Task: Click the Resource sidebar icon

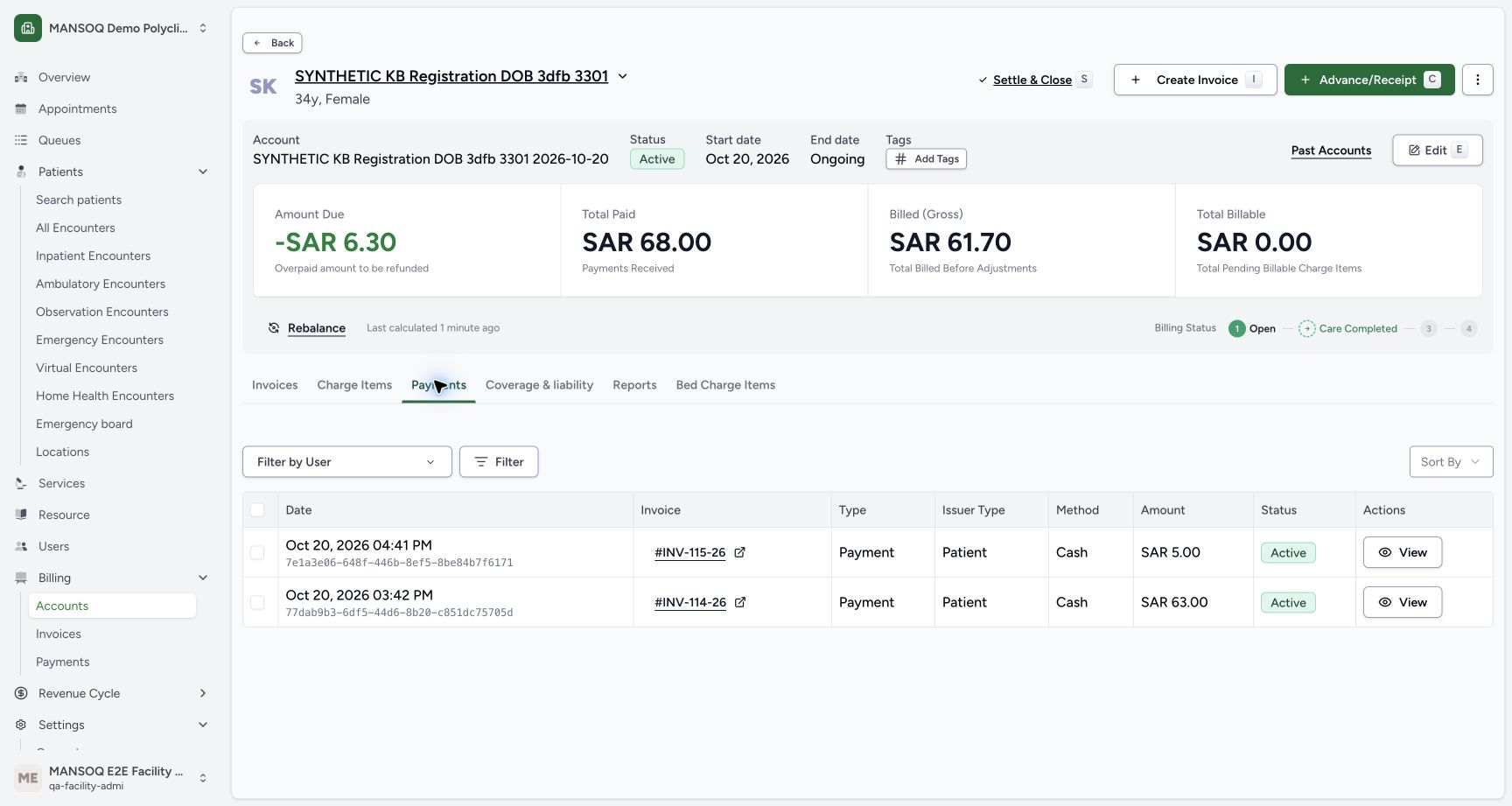Action: (21, 515)
